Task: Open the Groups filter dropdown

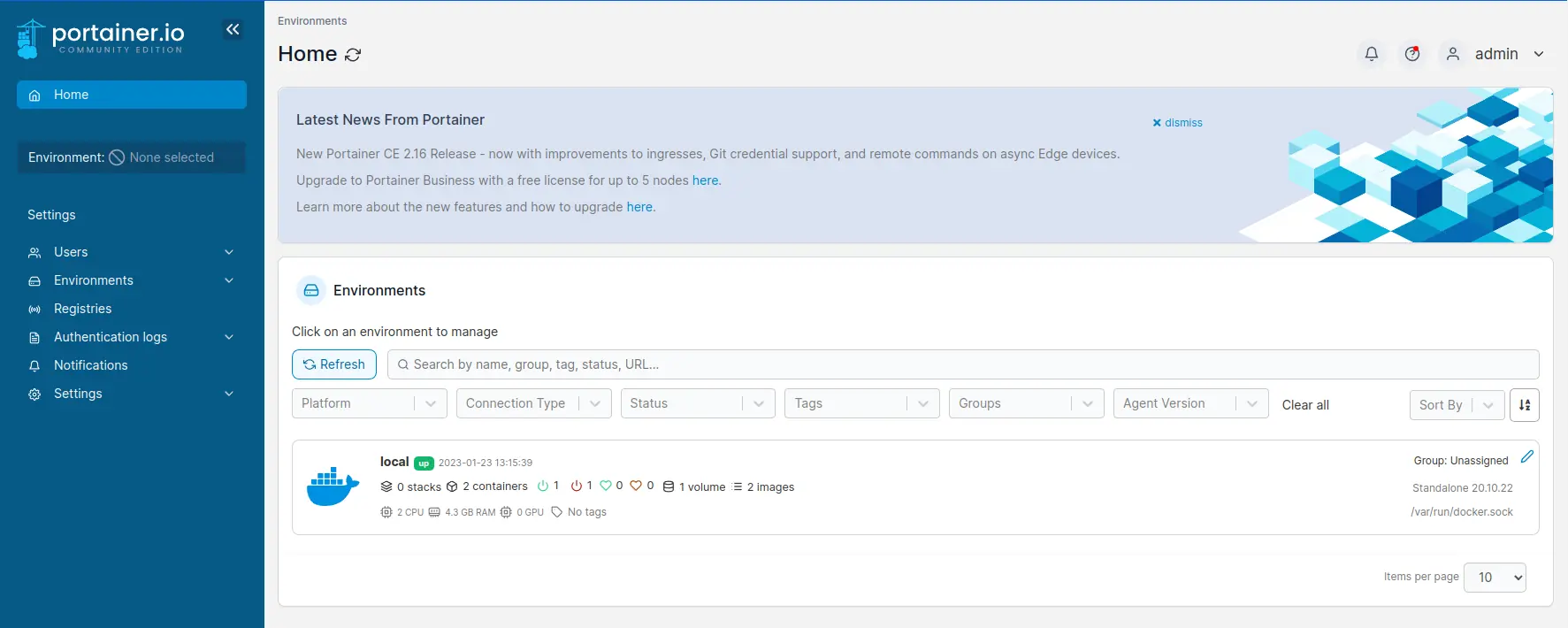Action: tap(1027, 403)
